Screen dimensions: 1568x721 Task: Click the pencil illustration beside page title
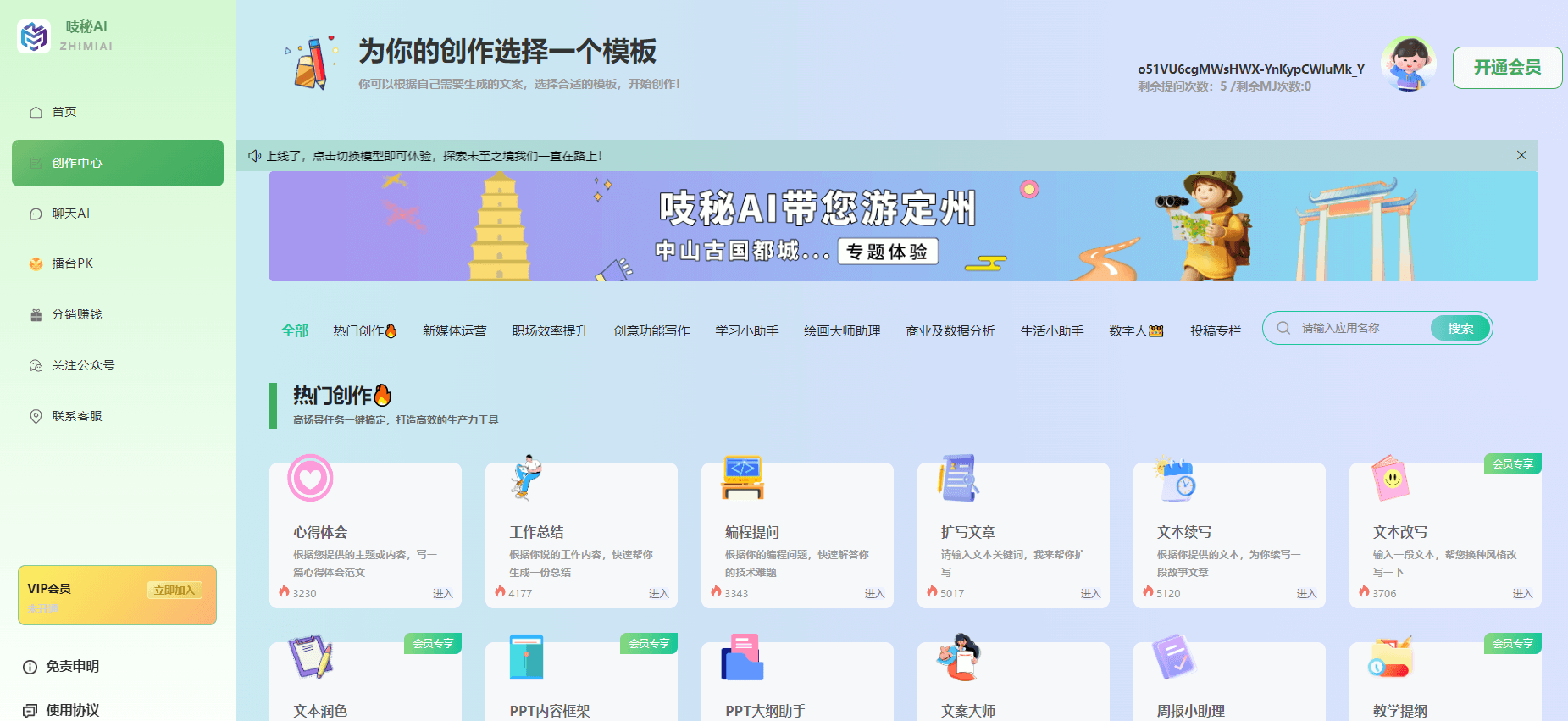pos(312,63)
